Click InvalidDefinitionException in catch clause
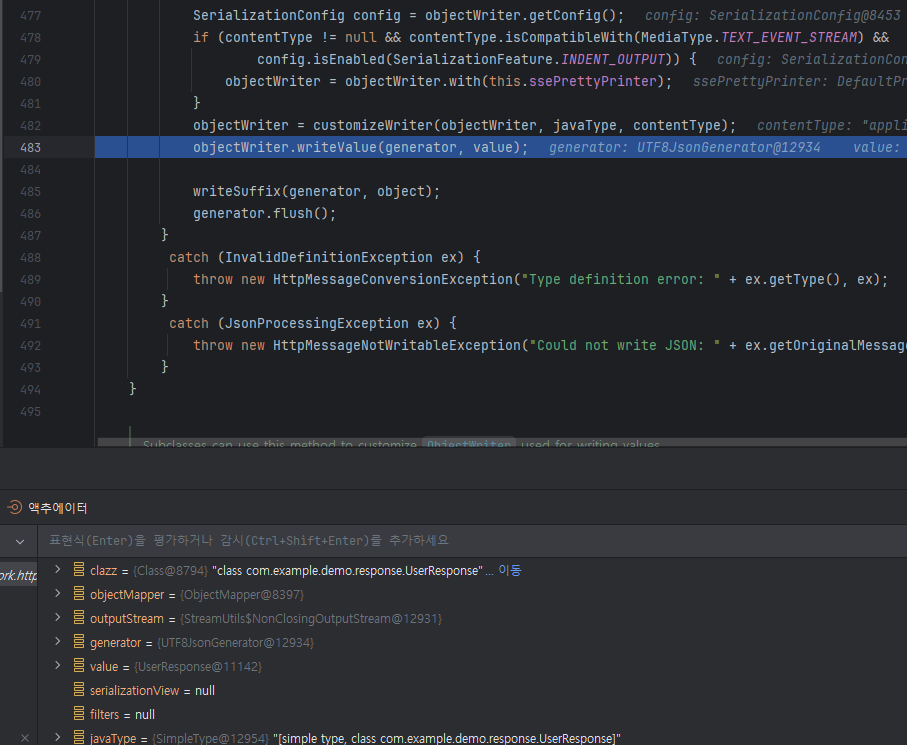This screenshot has width=907, height=745. pos(329,257)
